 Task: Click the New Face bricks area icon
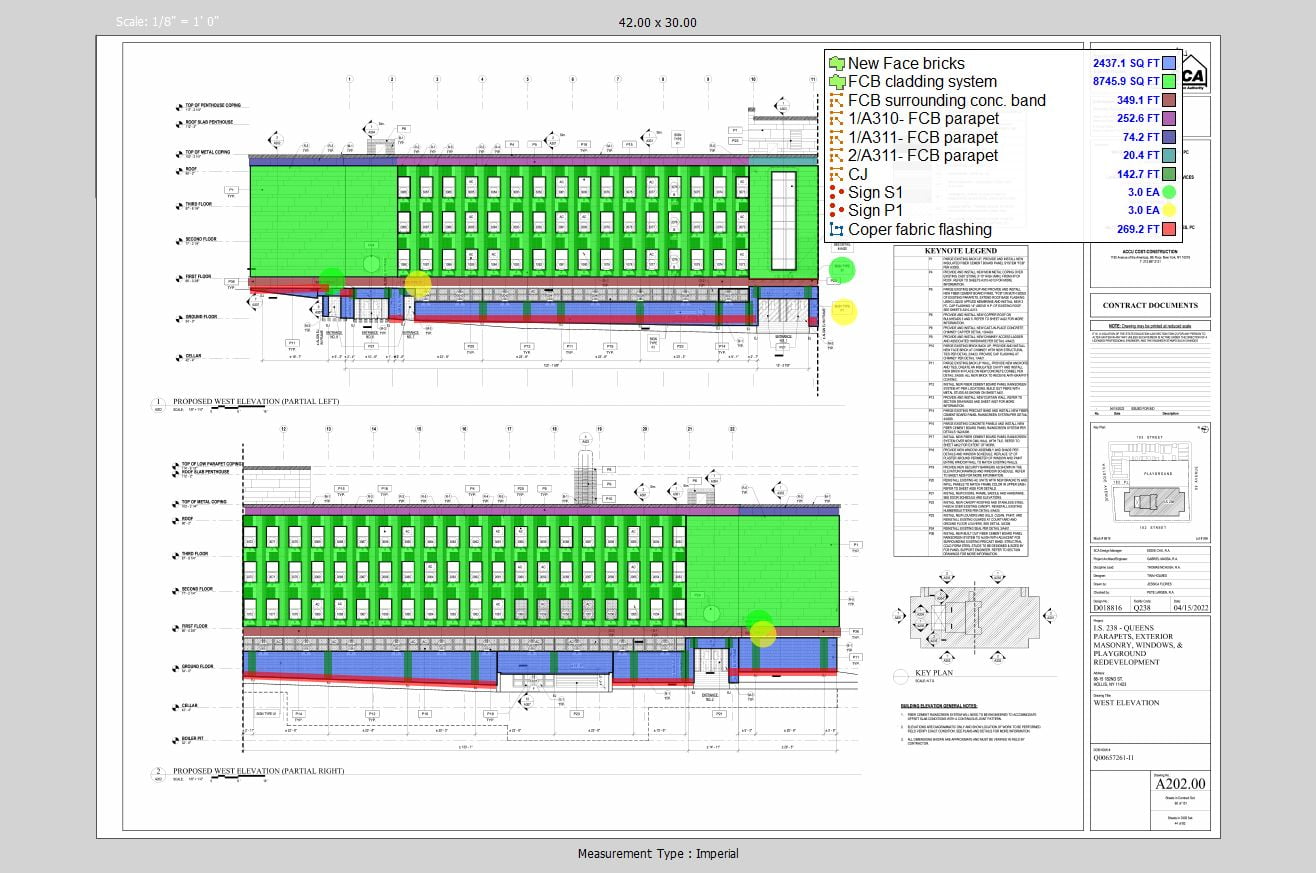click(x=837, y=63)
